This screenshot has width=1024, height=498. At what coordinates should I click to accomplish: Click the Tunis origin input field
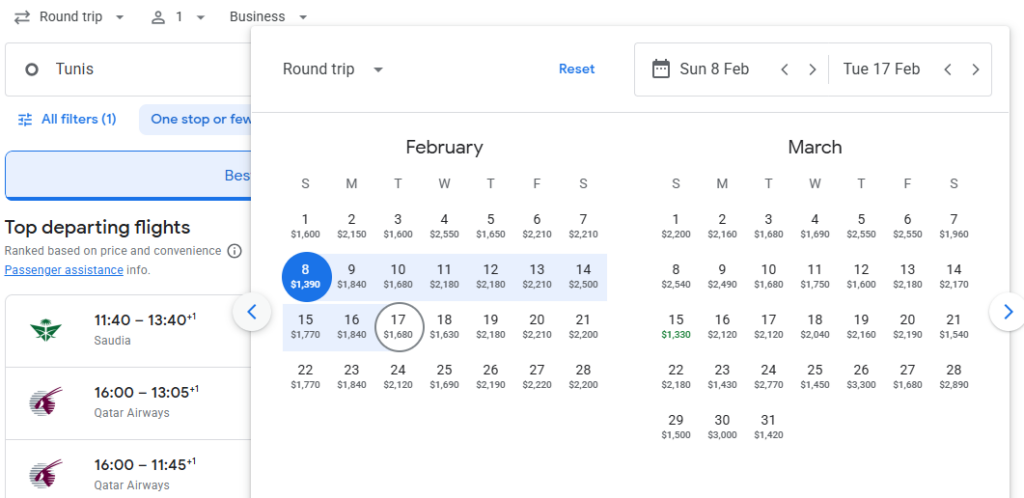coord(129,69)
